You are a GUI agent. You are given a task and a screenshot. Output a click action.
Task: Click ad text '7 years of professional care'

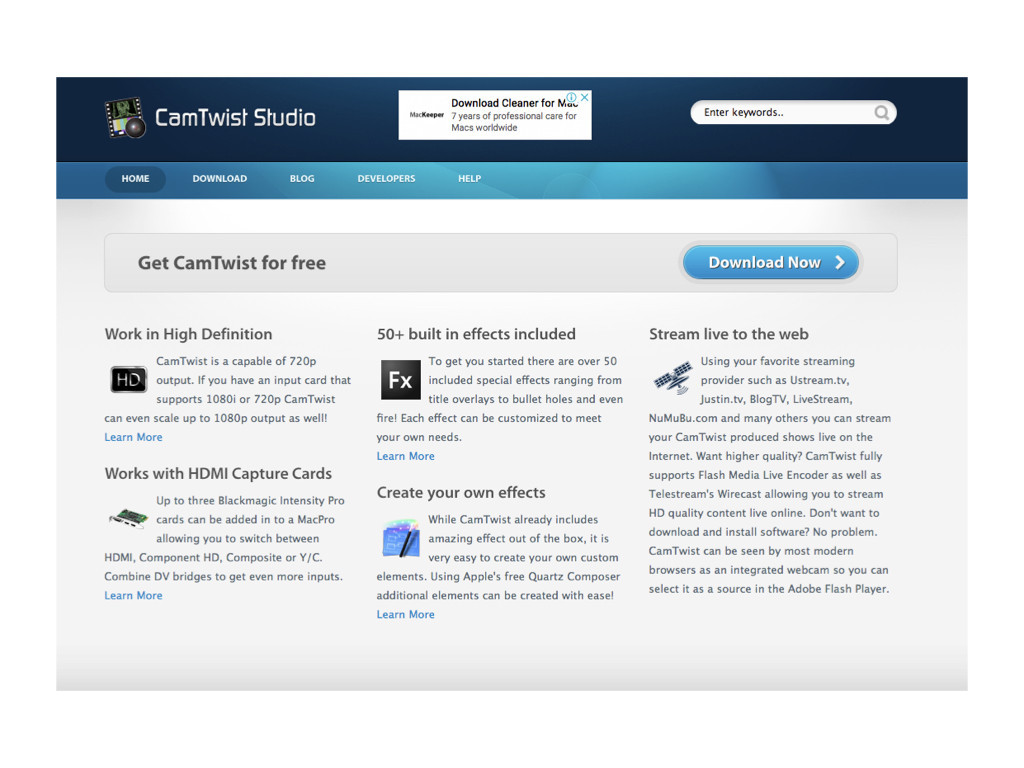(x=513, y=116)
